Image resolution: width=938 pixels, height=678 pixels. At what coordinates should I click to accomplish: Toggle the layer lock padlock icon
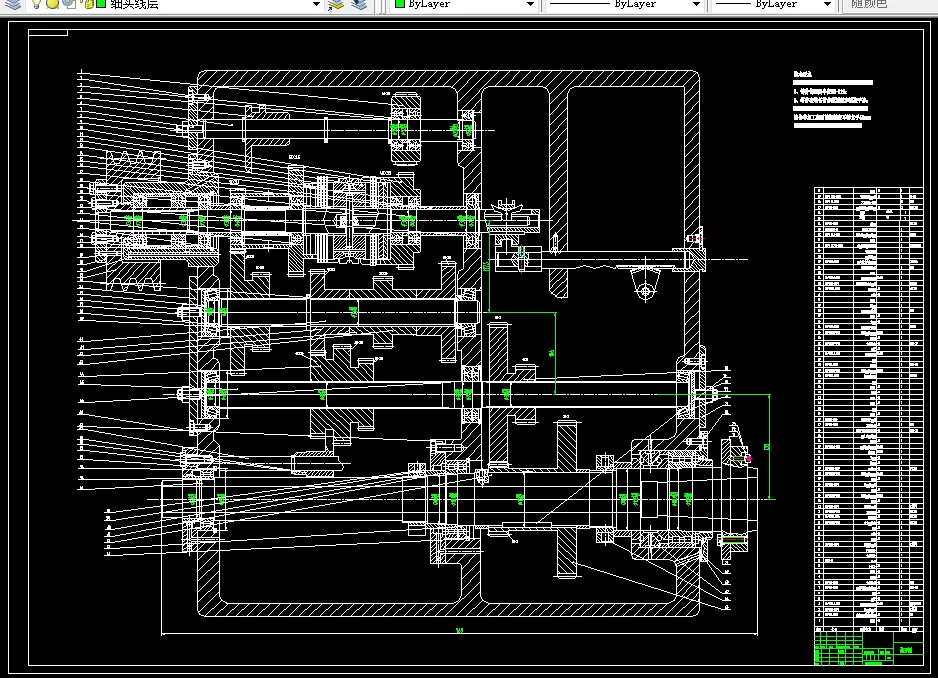87,4
